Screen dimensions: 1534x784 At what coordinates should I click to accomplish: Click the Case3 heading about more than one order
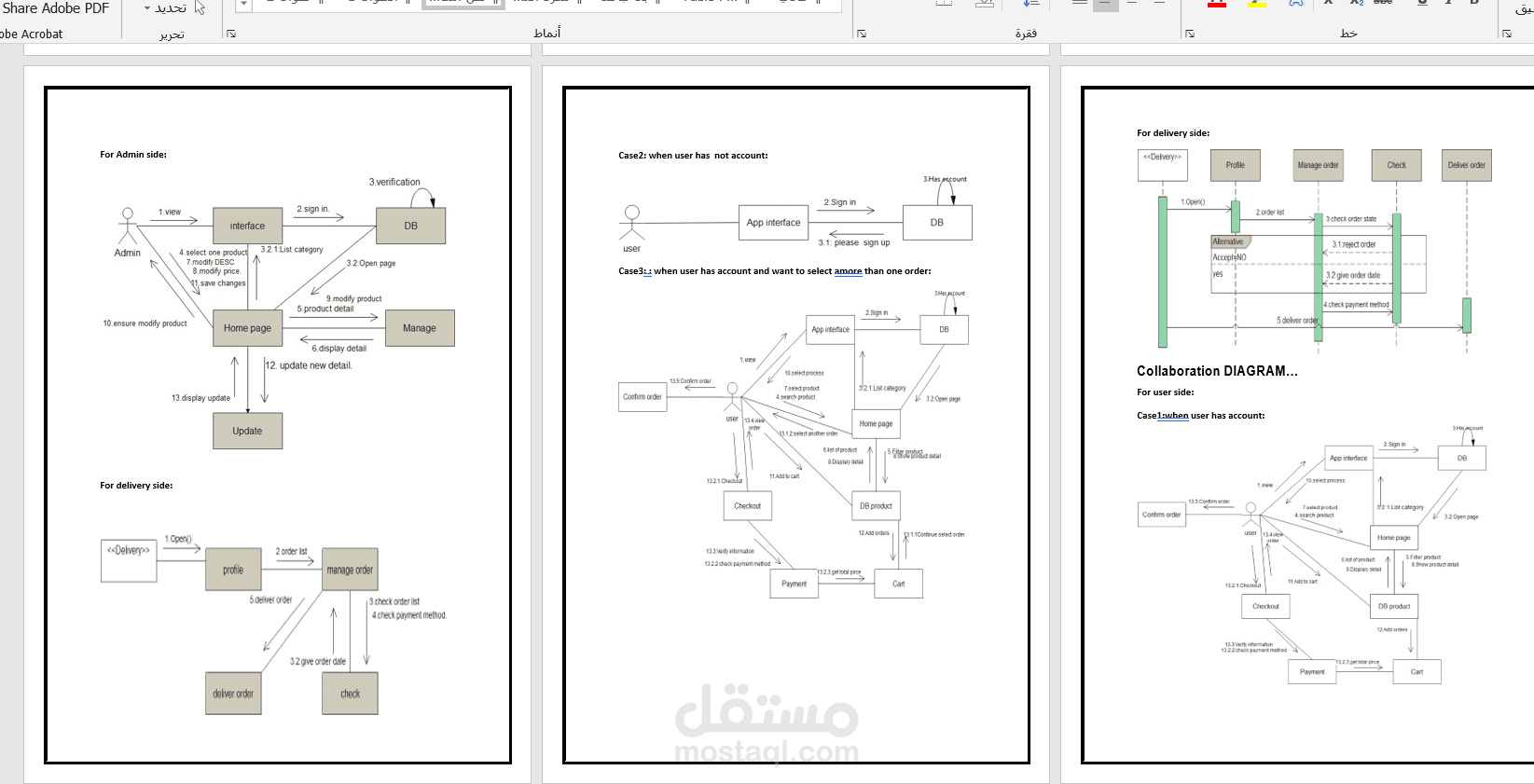775,271
